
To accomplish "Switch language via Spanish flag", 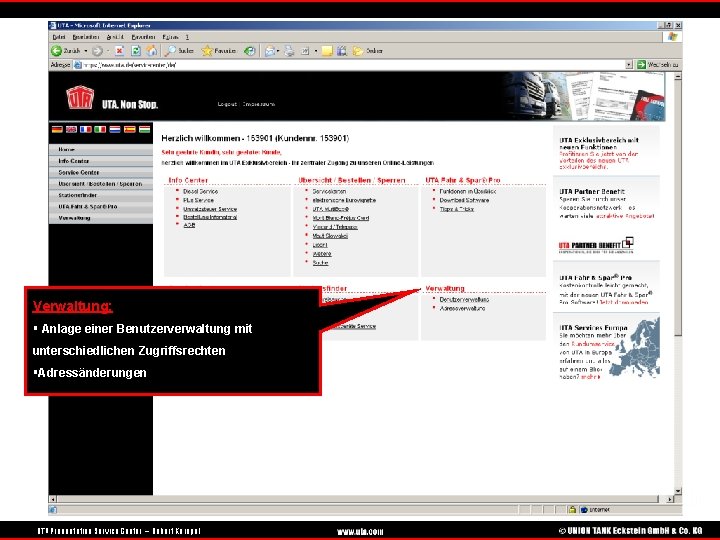I will 129,129.
